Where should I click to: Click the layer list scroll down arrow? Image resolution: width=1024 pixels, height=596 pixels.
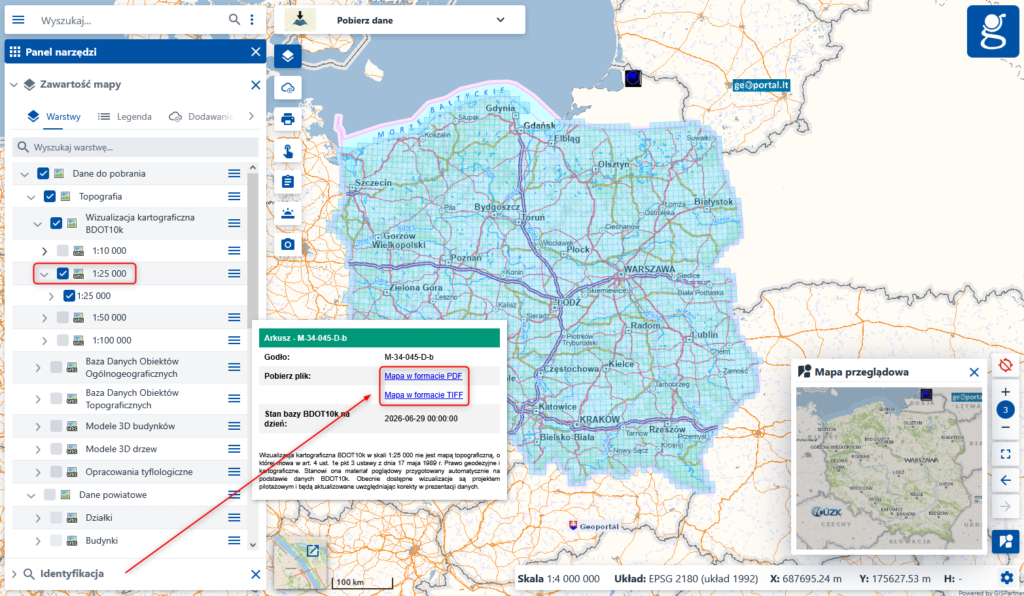[253, 544]
